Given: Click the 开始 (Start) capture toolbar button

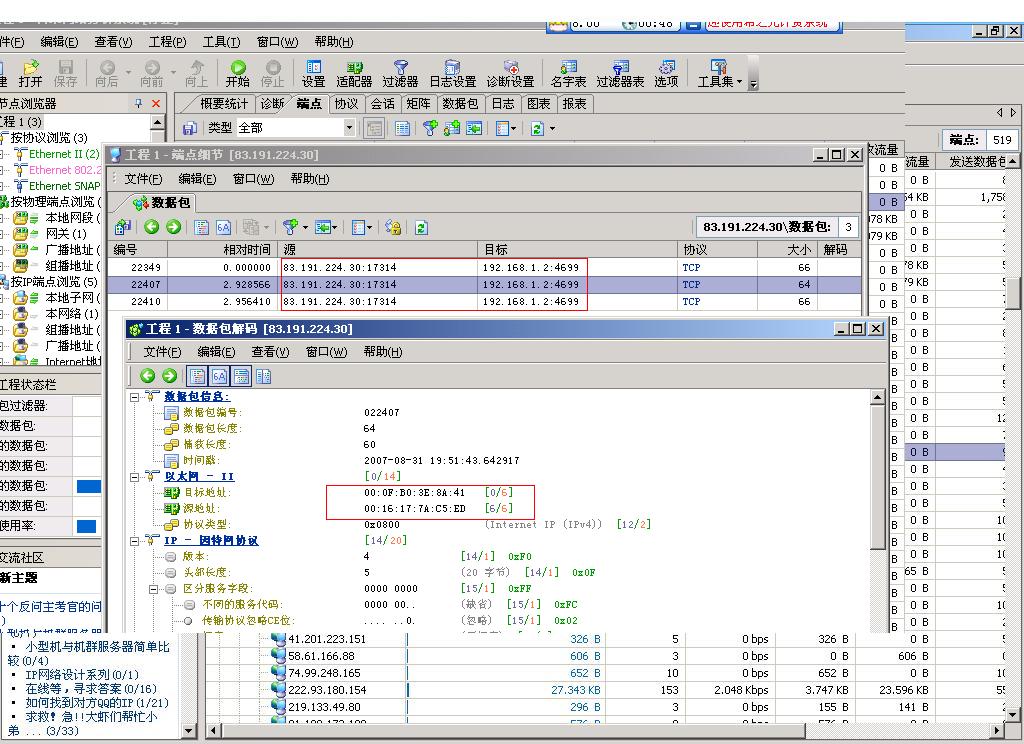Looking at the screenshot, I should click(238, 73).
